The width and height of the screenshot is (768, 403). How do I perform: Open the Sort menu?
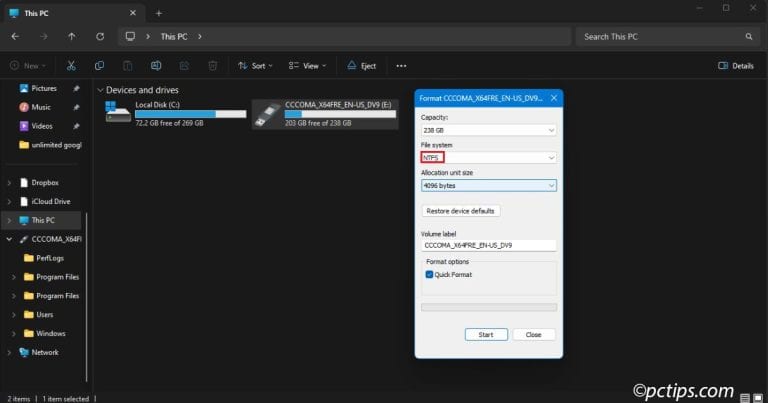(x=253, y=66)
